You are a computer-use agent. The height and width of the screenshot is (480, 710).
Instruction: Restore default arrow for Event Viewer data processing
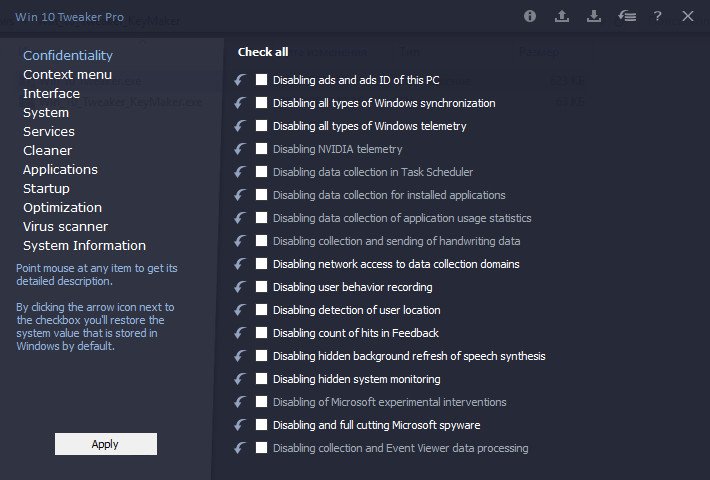pyautogui.click(x=240, y=448)
